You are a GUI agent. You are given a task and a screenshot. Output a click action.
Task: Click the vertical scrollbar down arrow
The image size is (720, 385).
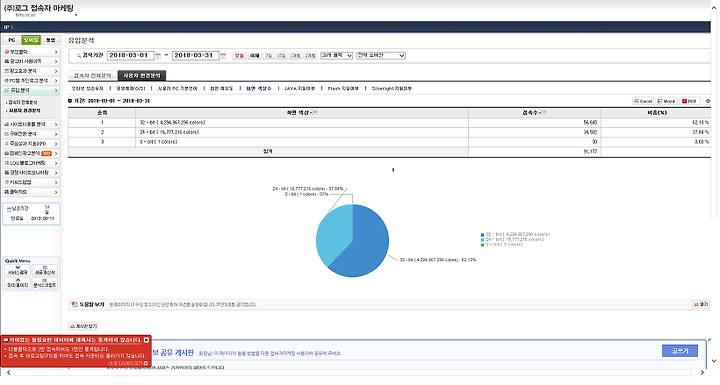714,361
